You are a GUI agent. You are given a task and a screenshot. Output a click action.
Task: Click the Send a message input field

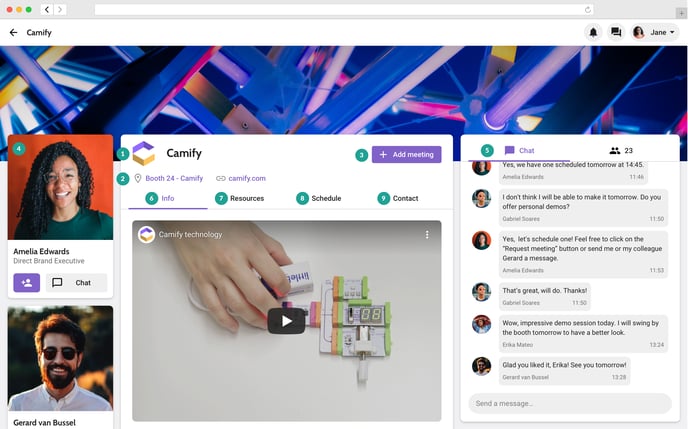pos(570,404)
